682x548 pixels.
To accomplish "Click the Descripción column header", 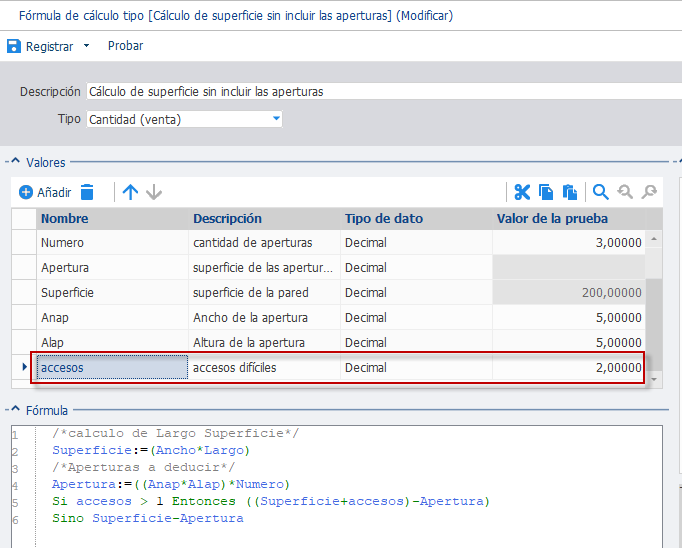I will (264, 218).
